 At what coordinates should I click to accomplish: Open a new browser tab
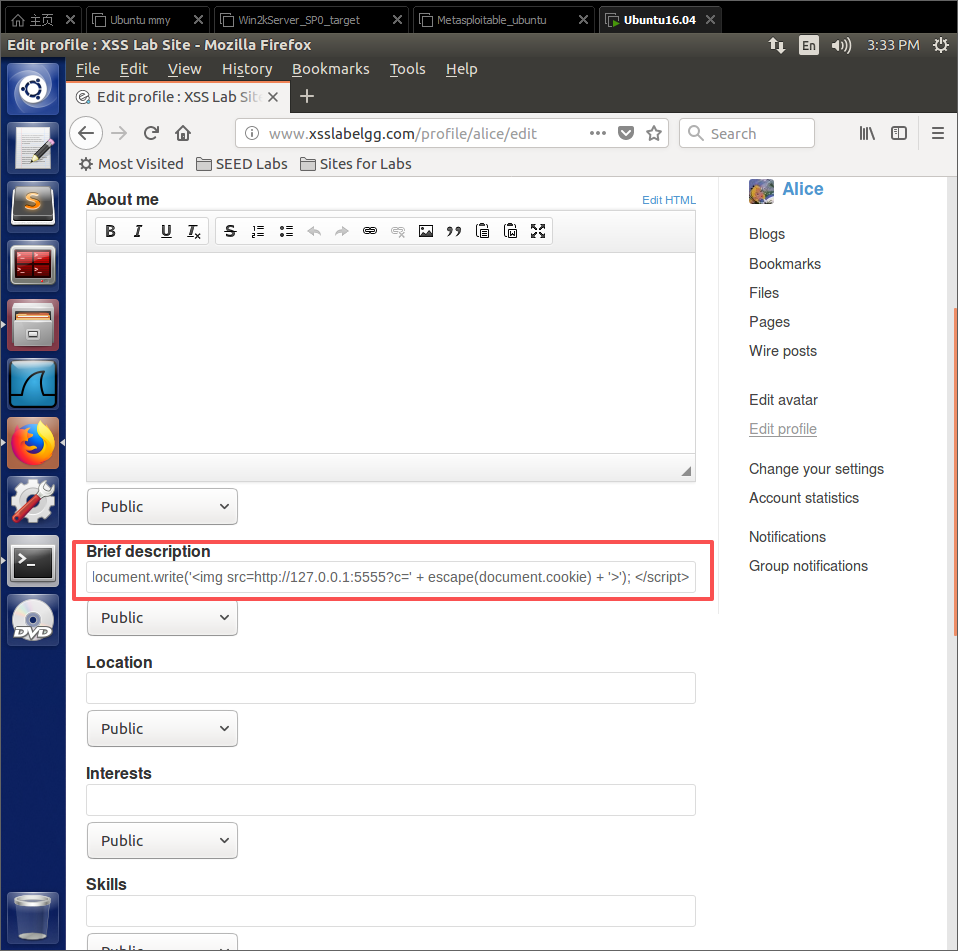tap(307, 97)
